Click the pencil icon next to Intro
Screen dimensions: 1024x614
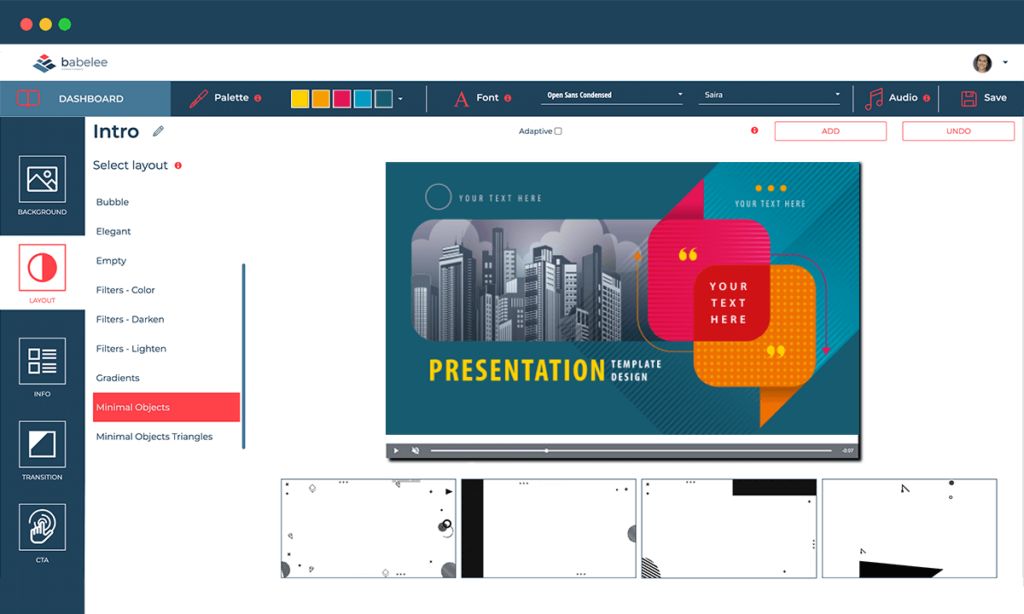tap(158, 131)
